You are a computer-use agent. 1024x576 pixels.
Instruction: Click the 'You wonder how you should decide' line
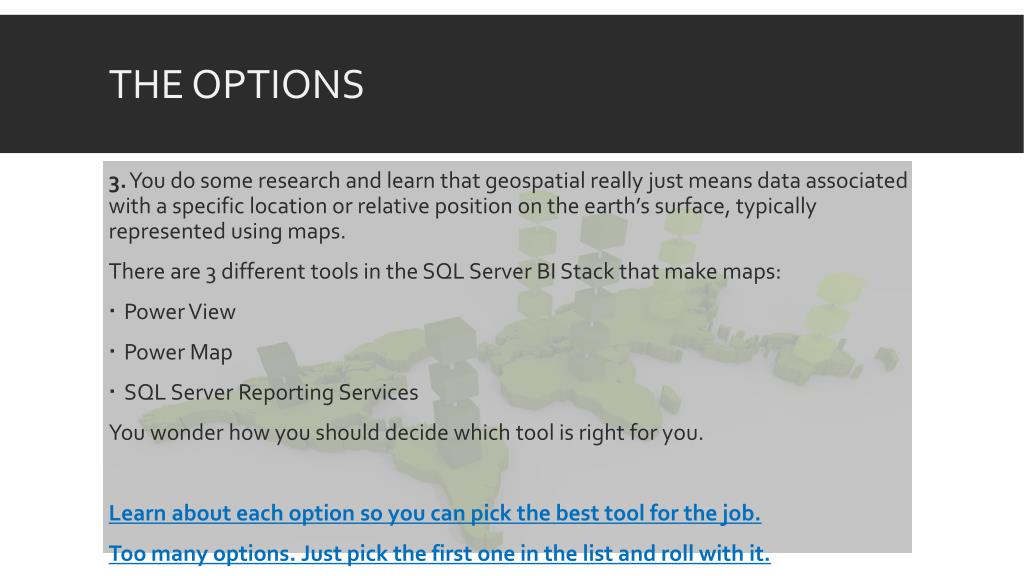[406, 433]
